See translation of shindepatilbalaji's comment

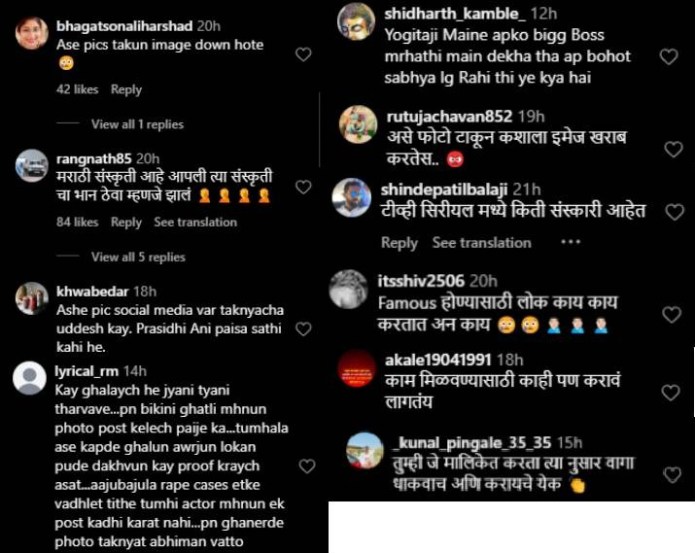pos(482,243)
